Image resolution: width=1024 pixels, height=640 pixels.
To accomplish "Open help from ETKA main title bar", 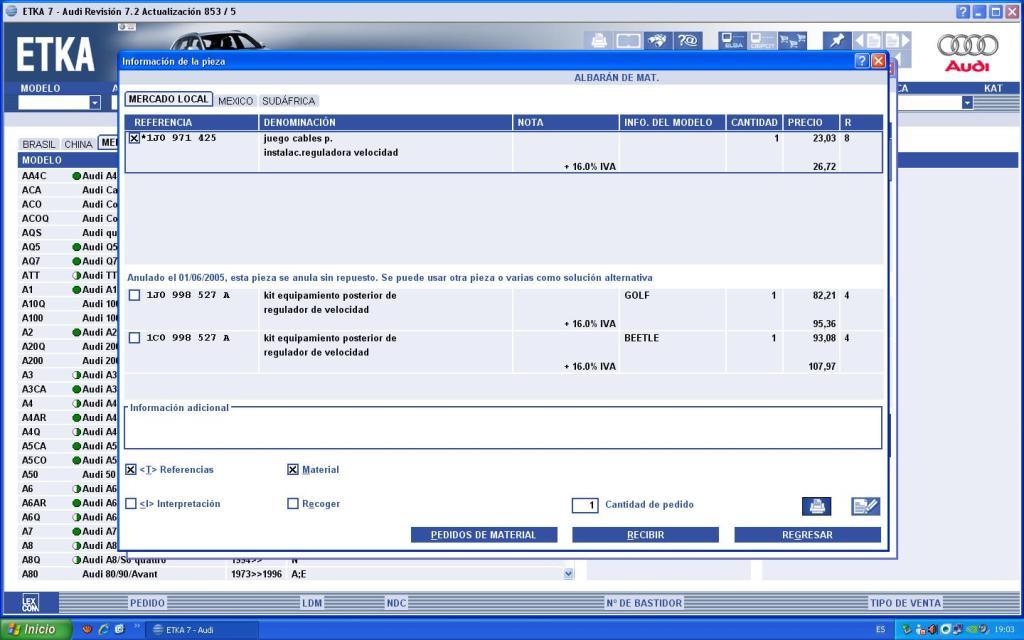I will point(963,11).
